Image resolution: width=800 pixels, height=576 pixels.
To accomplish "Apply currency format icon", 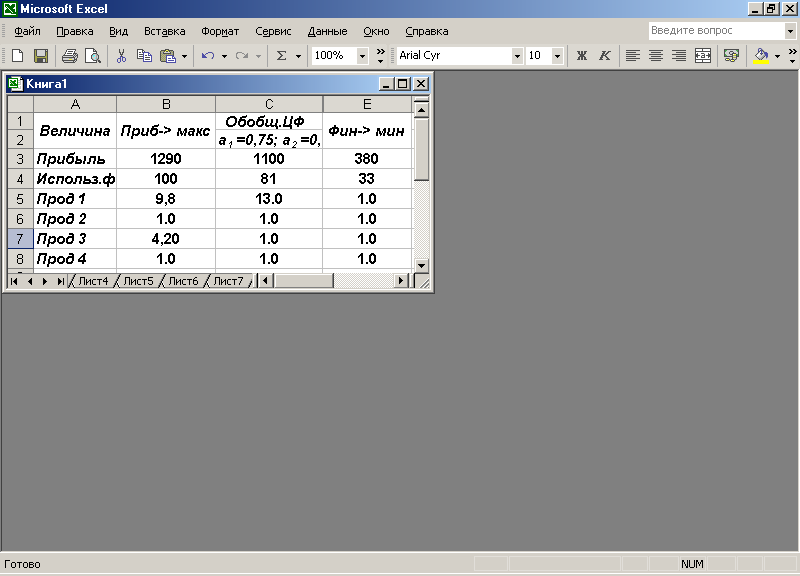I will click(731, 56).
